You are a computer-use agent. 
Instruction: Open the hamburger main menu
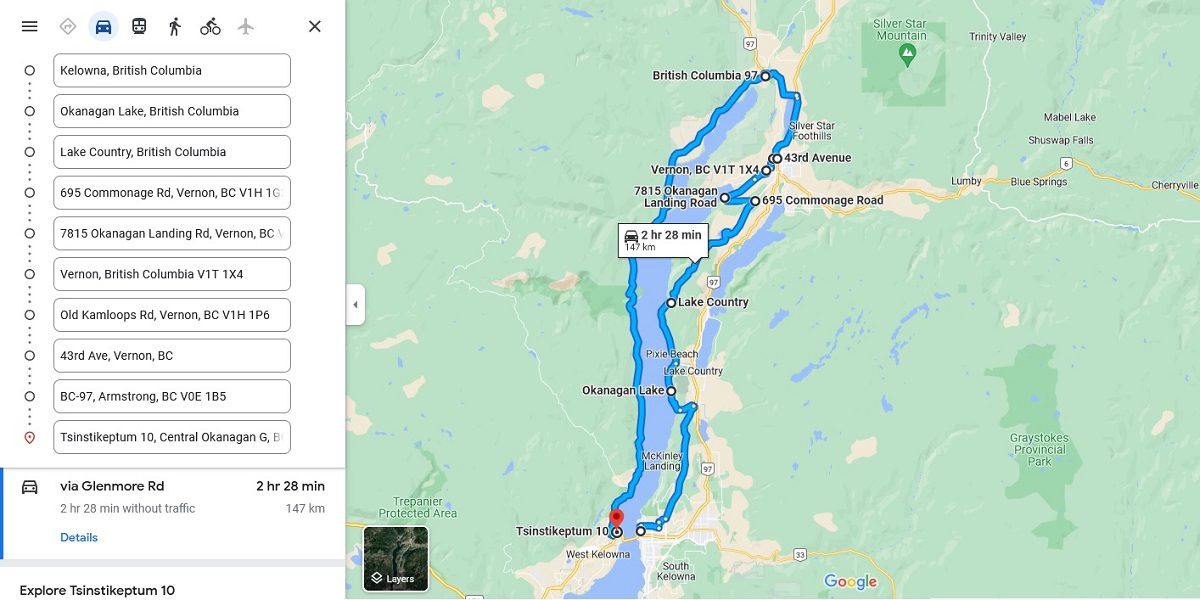point(29,26)
